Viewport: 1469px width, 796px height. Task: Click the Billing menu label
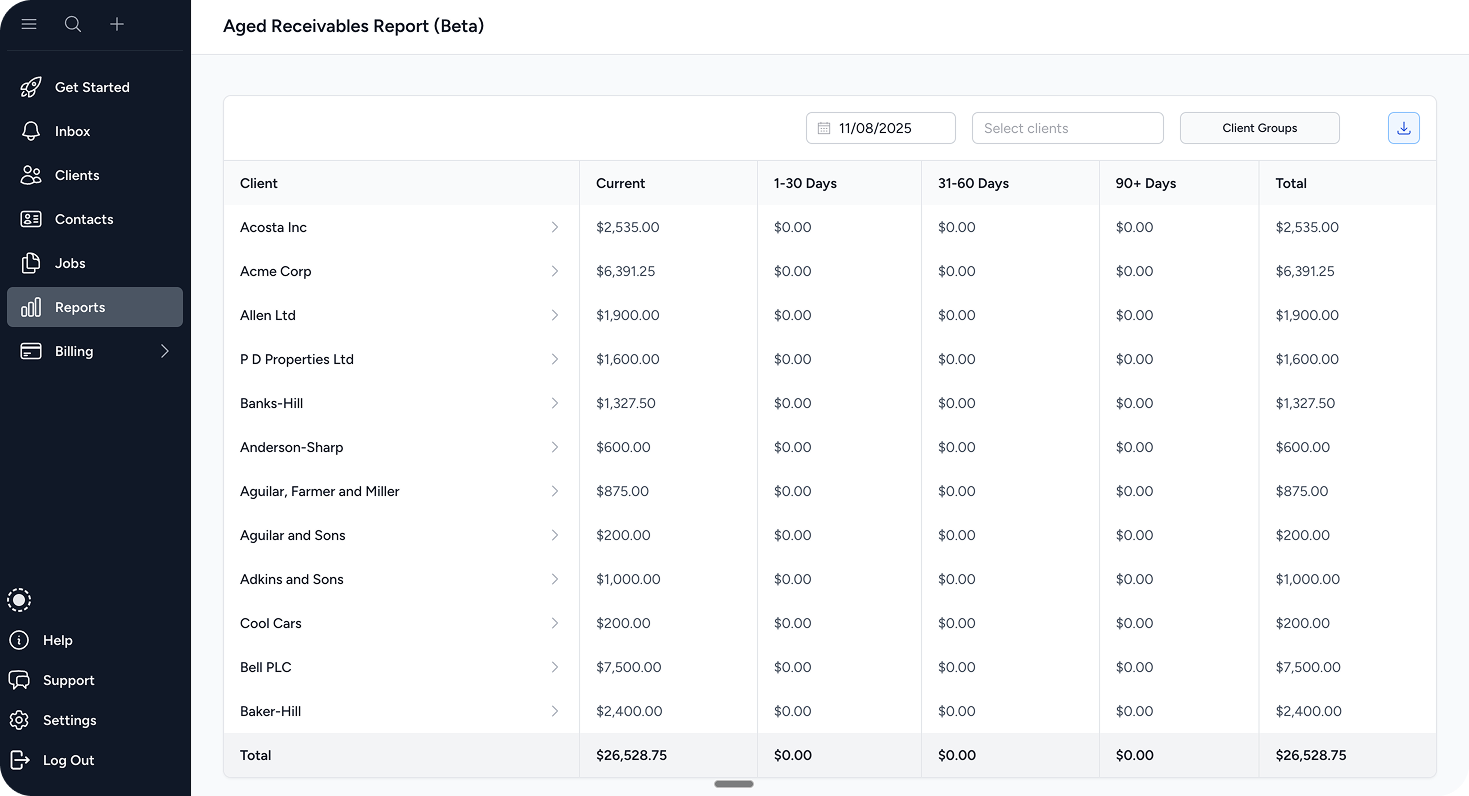coord(74,351)
